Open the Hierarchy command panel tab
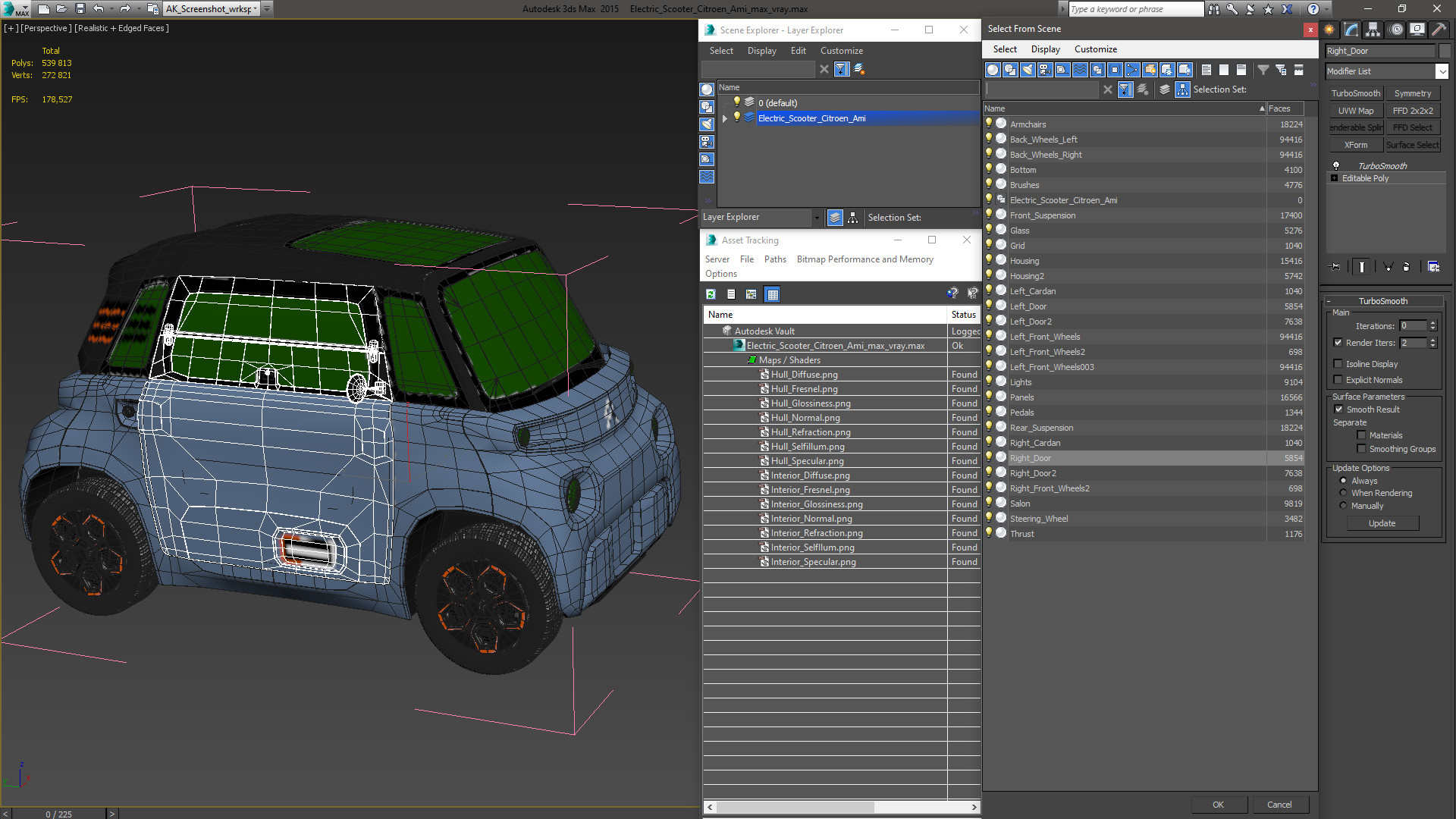 1373,30
